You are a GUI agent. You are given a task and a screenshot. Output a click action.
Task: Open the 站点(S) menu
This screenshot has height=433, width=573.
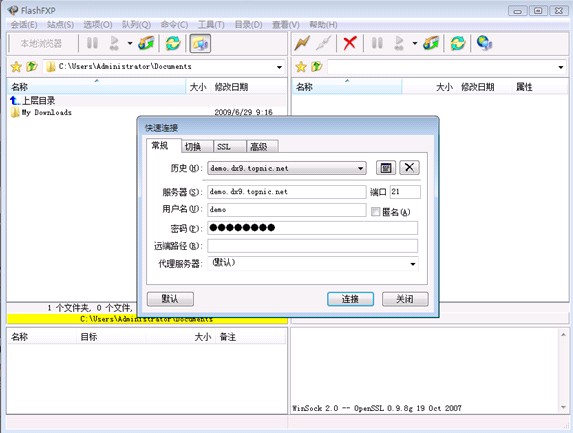tap(61, 25)
